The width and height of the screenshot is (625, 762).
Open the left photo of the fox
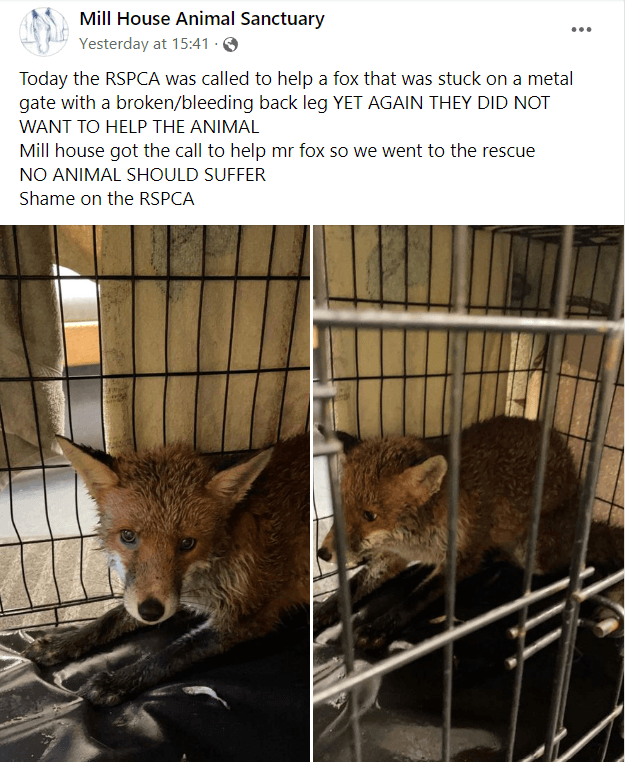pyautogui.click(x=155, y=493)
